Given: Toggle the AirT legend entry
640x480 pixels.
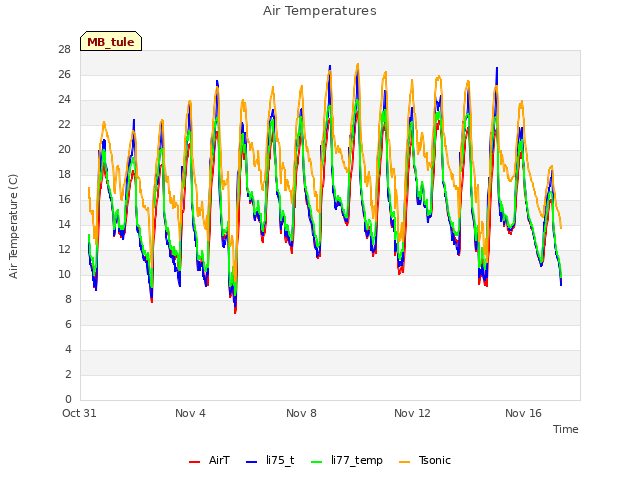Looking at the screenshot, I should click(209, 461).
